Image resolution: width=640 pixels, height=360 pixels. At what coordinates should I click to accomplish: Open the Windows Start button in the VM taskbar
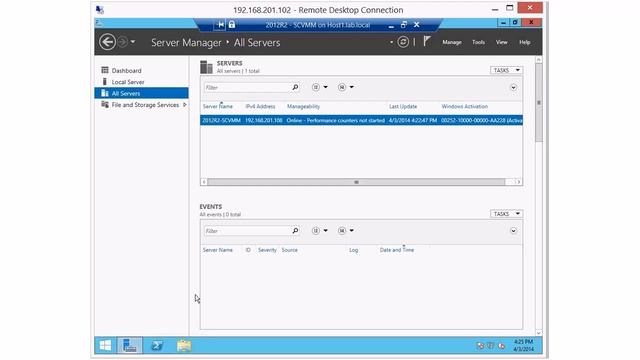[x=105, y=346]
